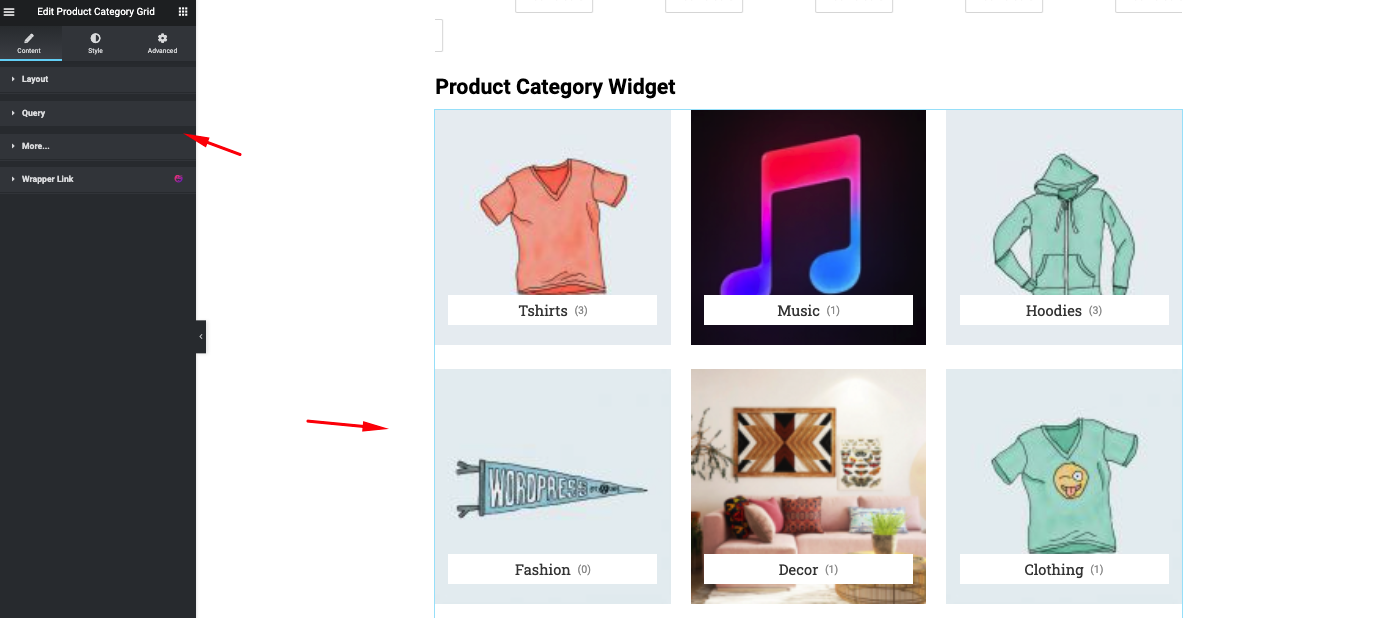1395x618 pixels.
Task: Expand the Query section
Action: tap(33, 112)
